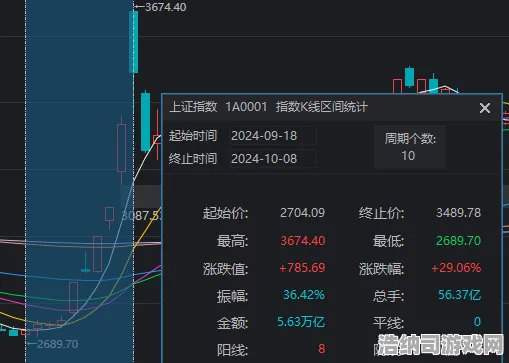This screenshot has width=509, height=363.
Task: Click the tall cyan candlestick at the peak
Action: pyautogui.click(x=133, y=42)
